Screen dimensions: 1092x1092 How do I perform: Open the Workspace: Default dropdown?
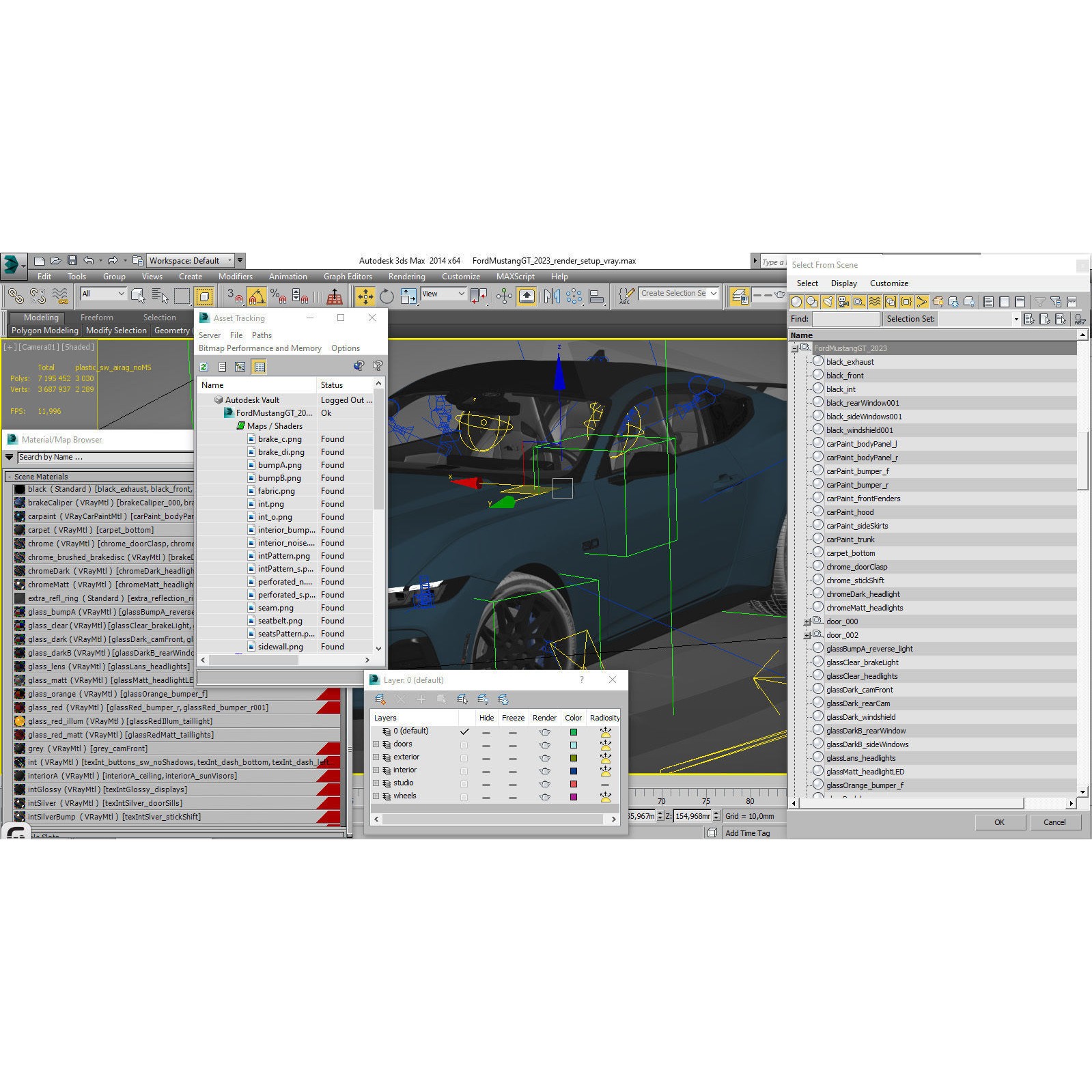point(191,260)
